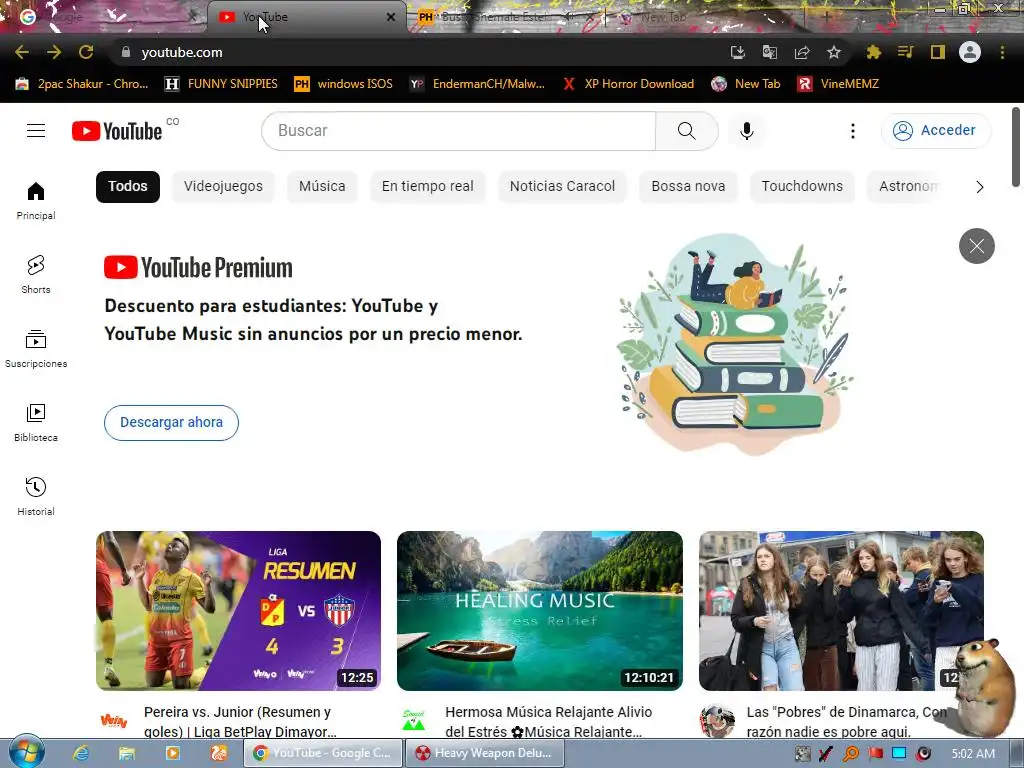The height and width of the screenshot is (768, 1024).
Task: Click browser back arrow
Action: tap(22, 52)
